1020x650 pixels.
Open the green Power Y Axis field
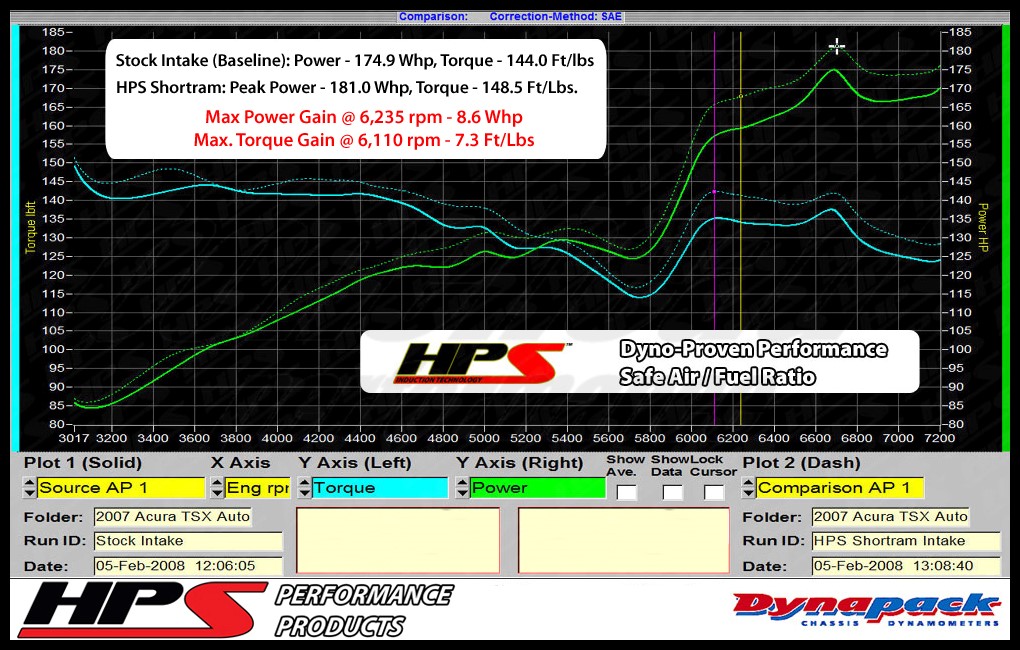[x=538, y=488]
